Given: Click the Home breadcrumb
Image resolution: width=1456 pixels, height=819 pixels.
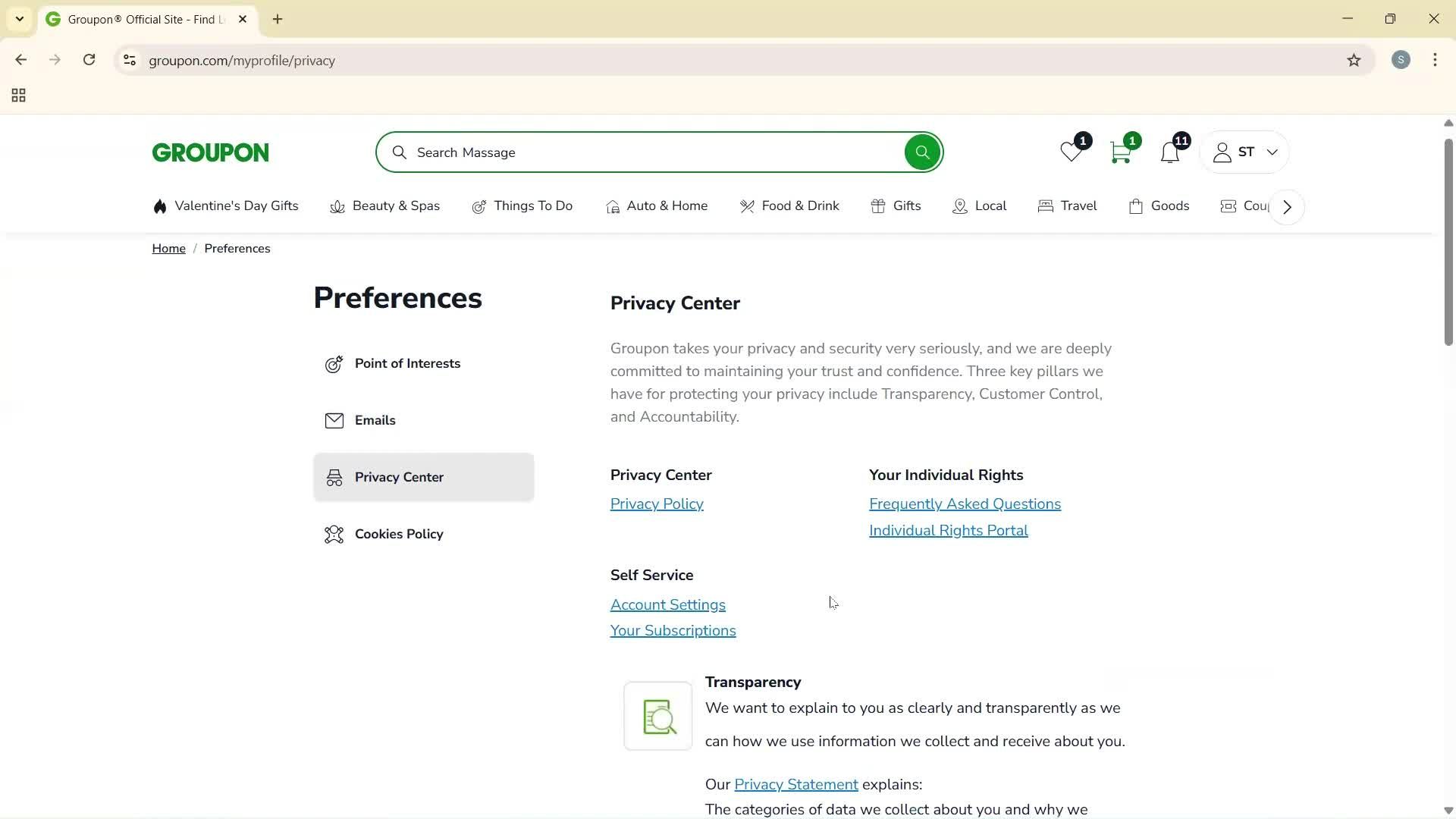Looking at the screenshot, I should [168, 248].
